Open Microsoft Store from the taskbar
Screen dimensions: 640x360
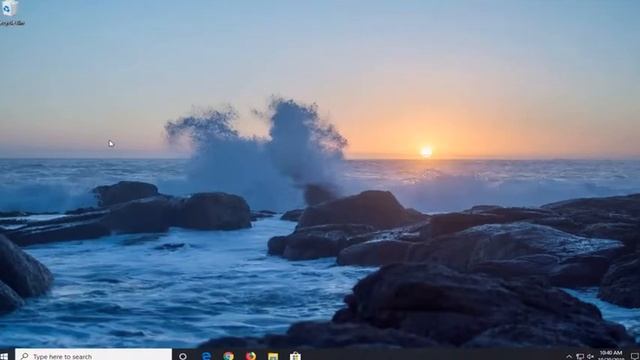pyautogui.click(x=295, y=356)
